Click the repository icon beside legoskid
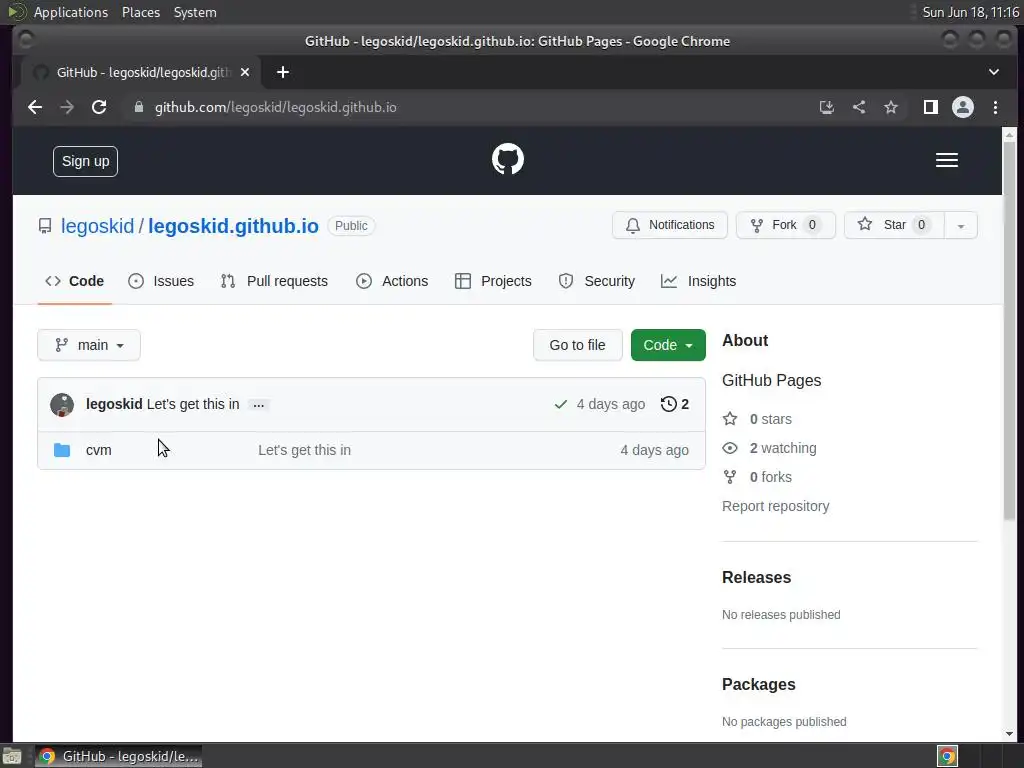The image size is (1024, 768). point(44,226)
